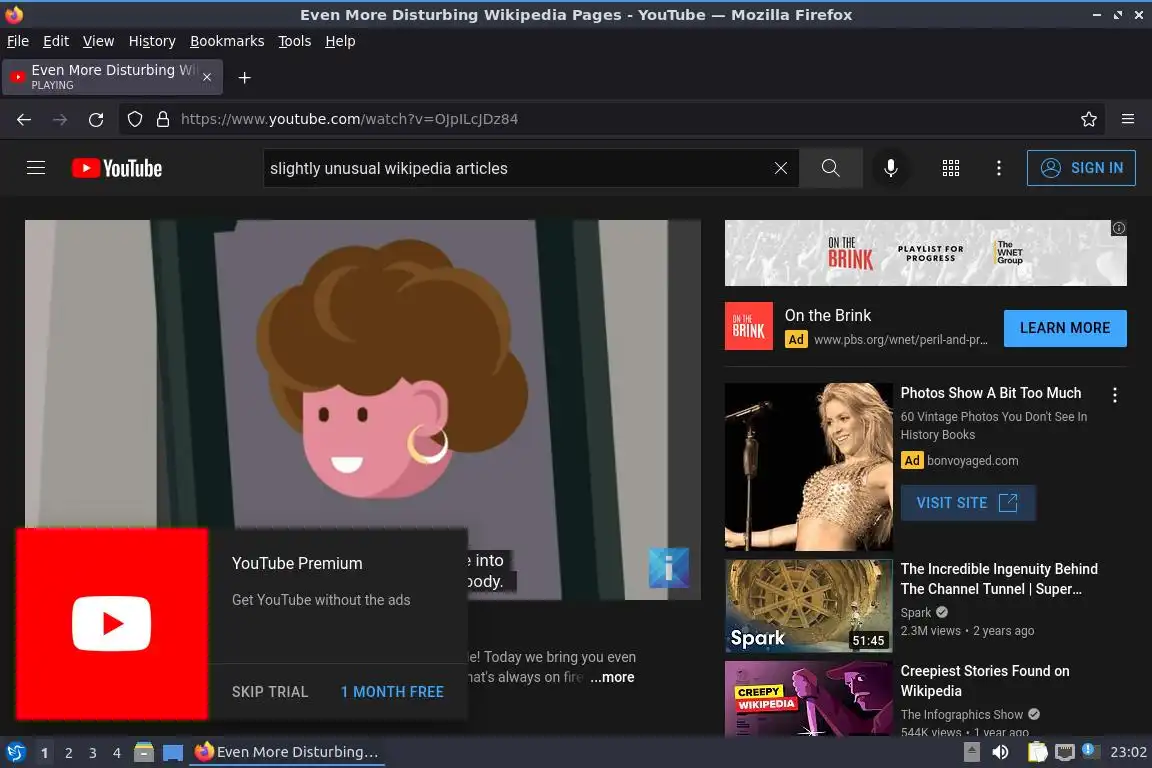Switch to workspace 2
The width and height of the screenshot is (1152, 768).
[68, 753]
